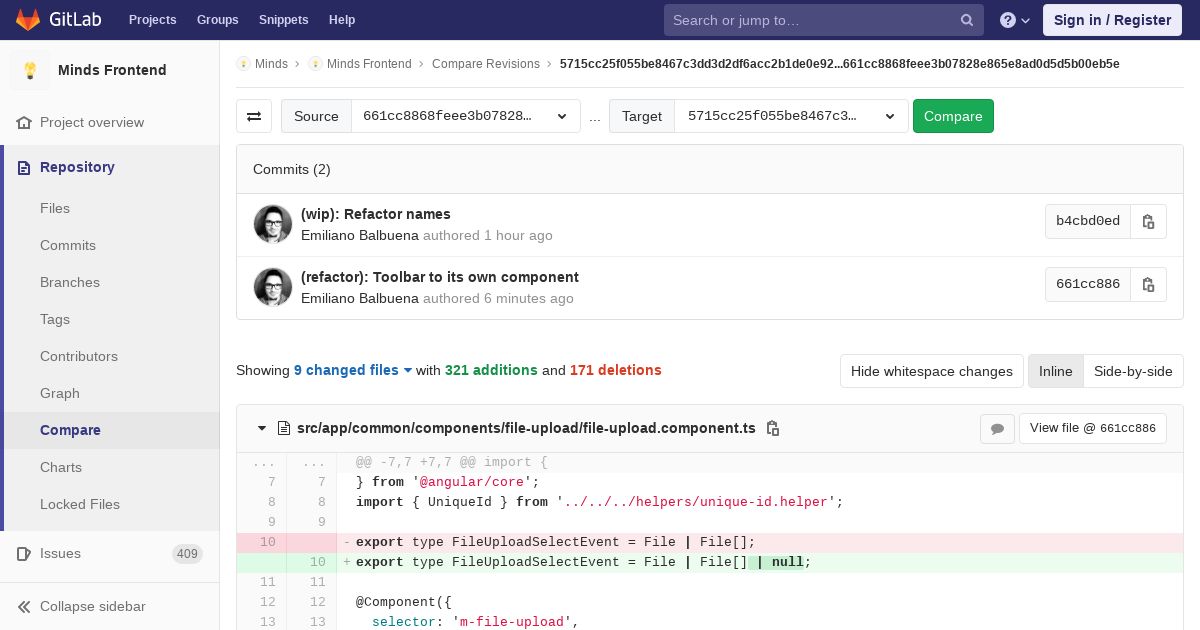The image size is (1200, 630).
Task: Copy commit SHA b4cbd0ed
Action: 1148,221
